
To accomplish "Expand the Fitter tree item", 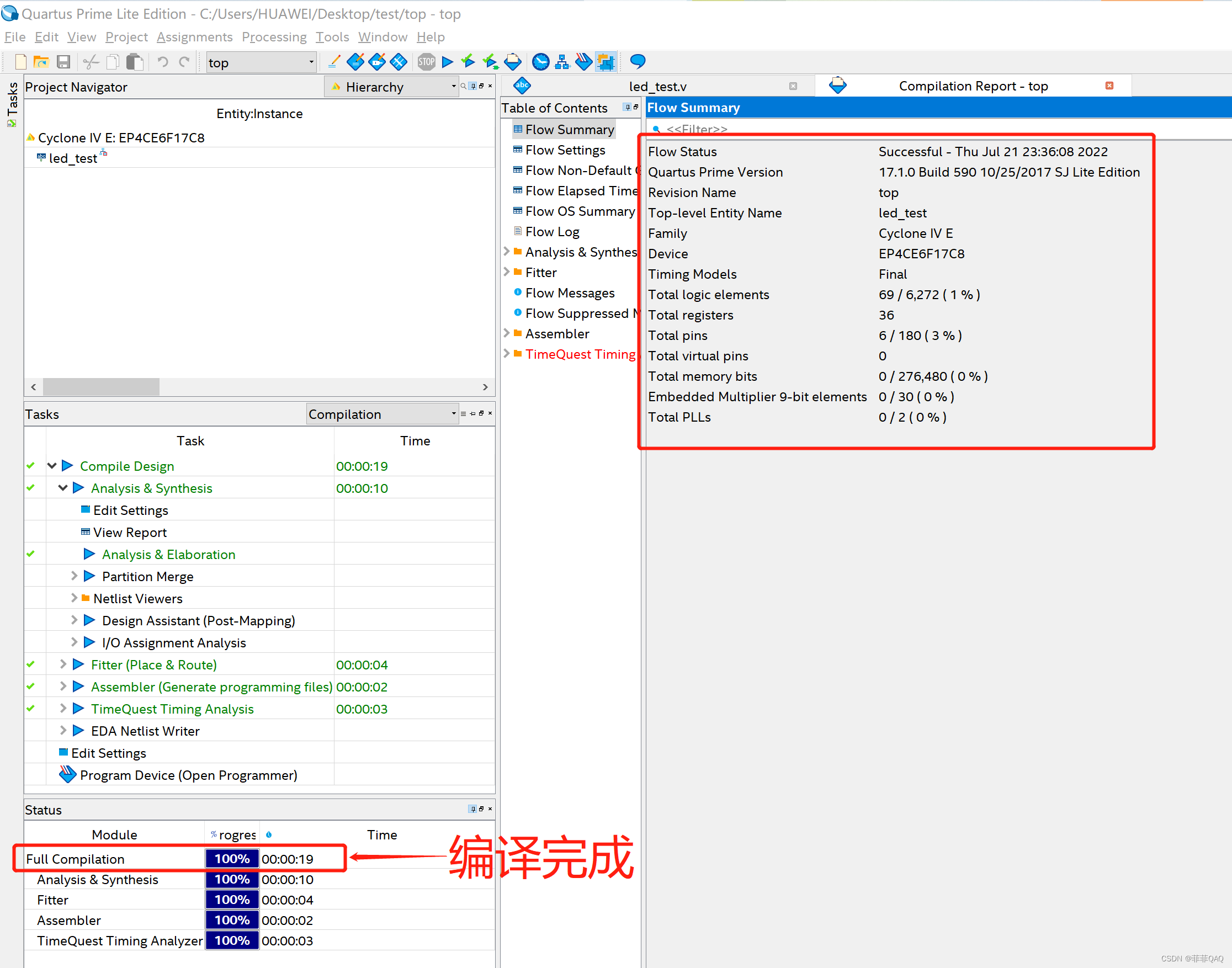I will tap(507, 272).
